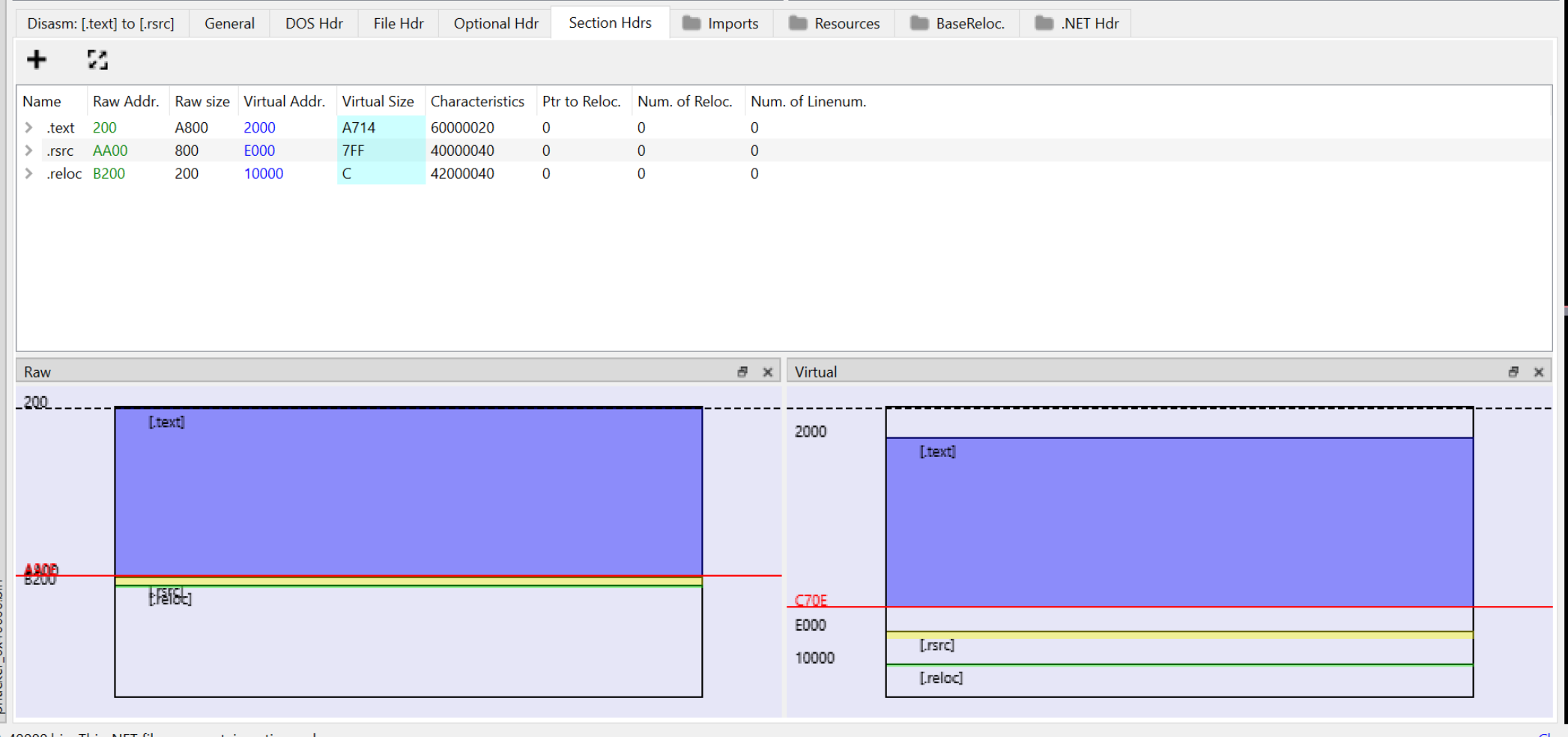Open the DOS Hdr tab
Image resolution: width=1568 pixels, height=737 pixels.
click(x=313, y=23)
